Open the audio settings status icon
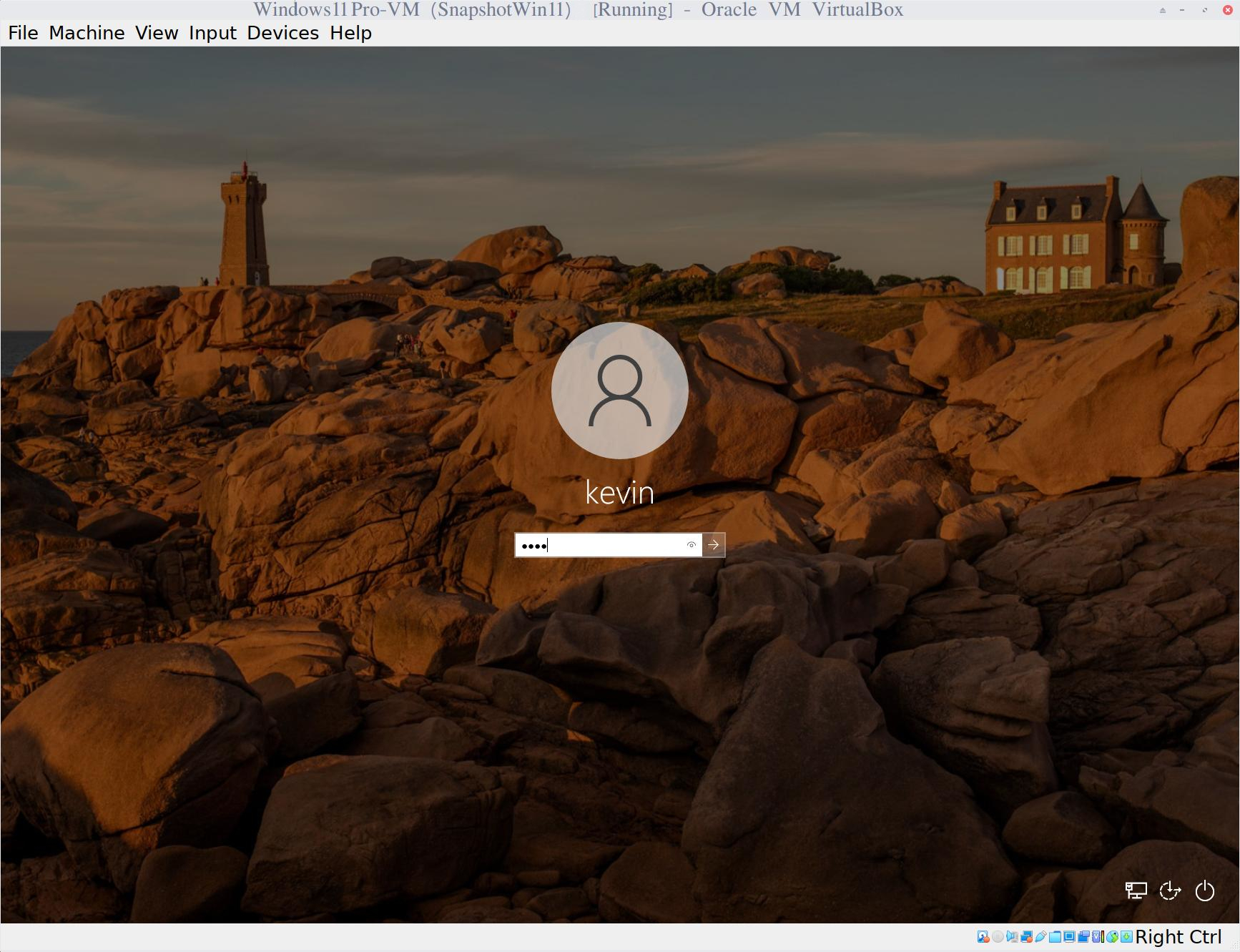The height and width of the screenshot is (952, 1240). click(1012, 937)
